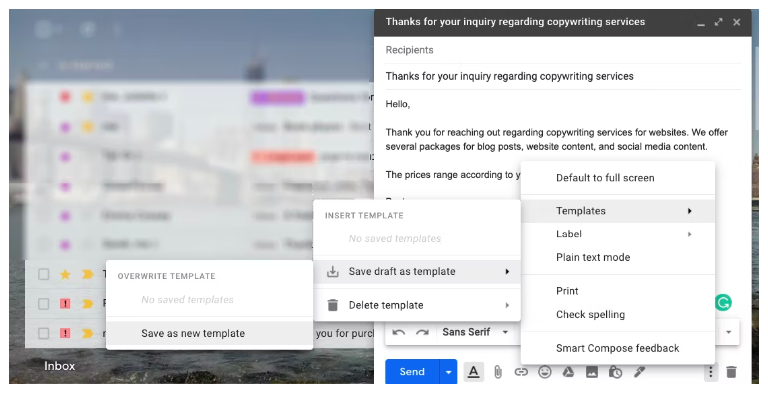This screenshot has height=394, width=768.
Task: Click red exclamation icon in last inbox row
Action: [65, 333]
